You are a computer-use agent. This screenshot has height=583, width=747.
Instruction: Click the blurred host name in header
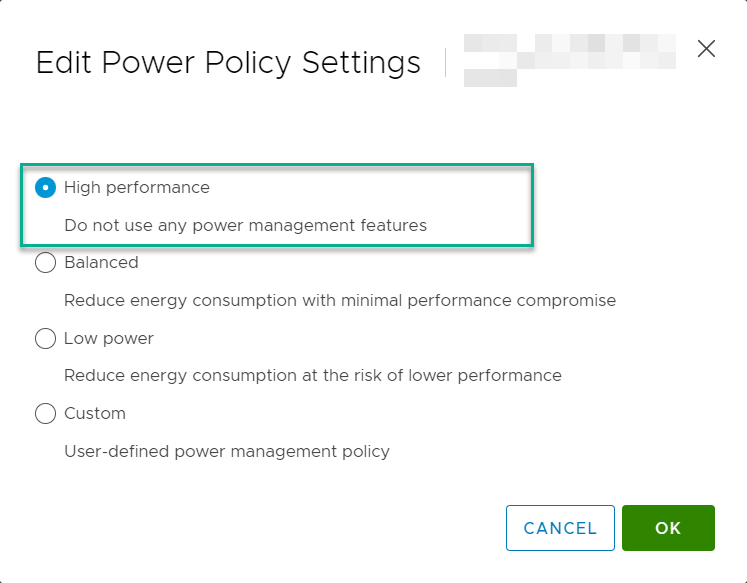[569, 60]
